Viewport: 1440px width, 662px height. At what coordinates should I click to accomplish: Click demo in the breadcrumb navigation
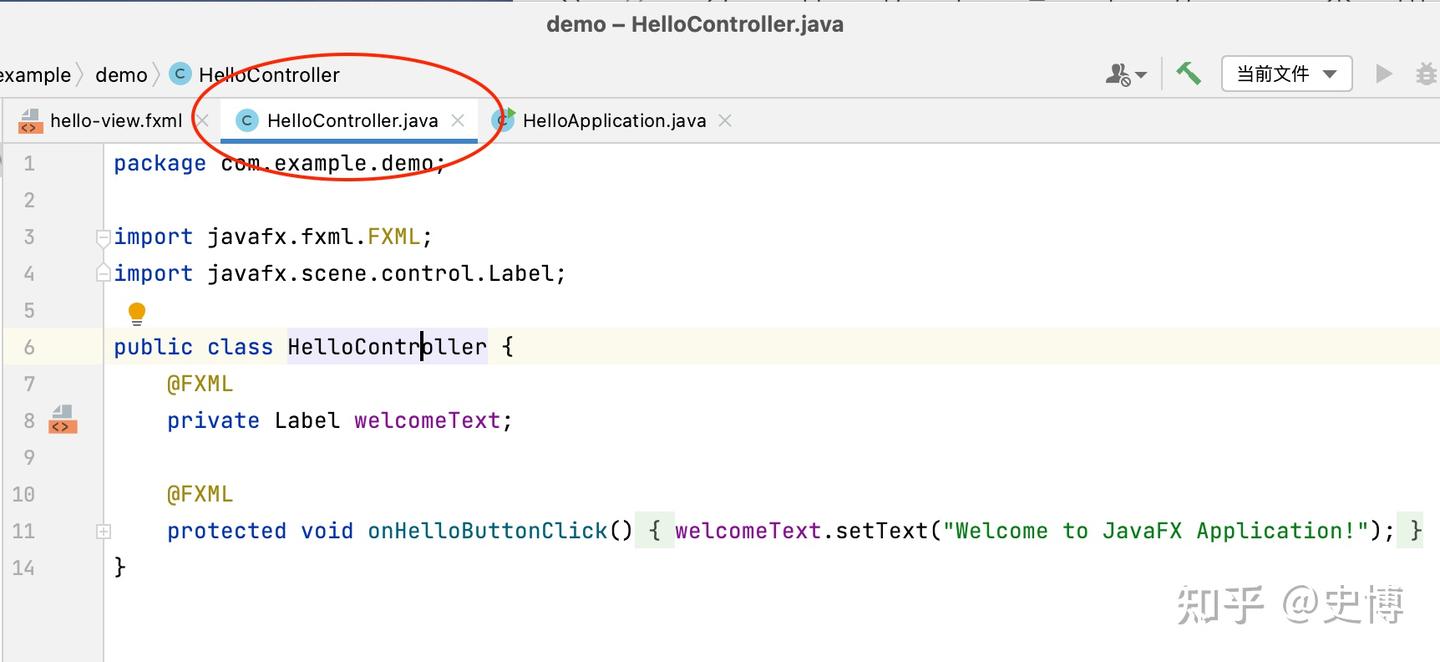[121, 74]
